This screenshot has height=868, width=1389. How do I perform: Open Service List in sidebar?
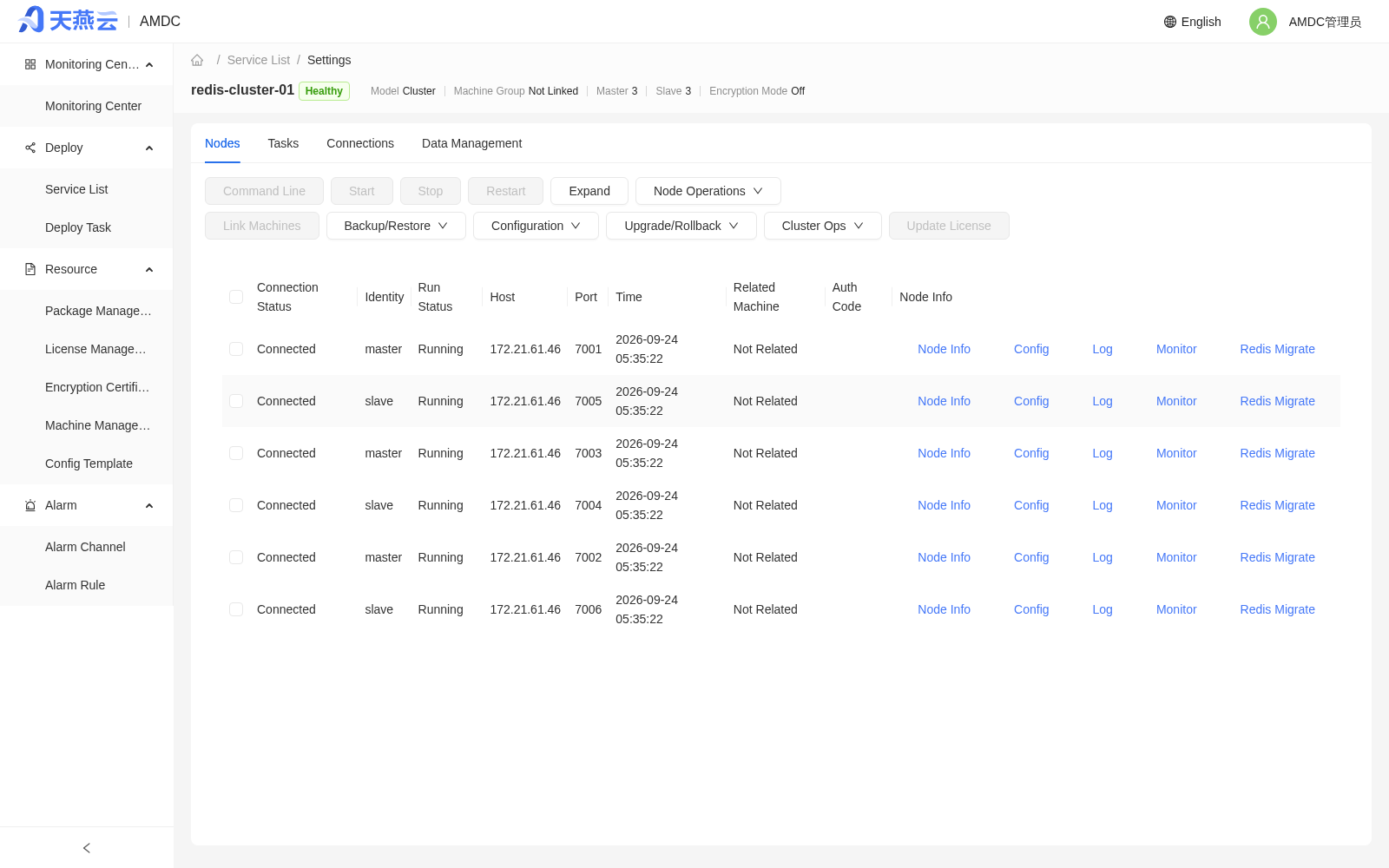coord(76,189)
